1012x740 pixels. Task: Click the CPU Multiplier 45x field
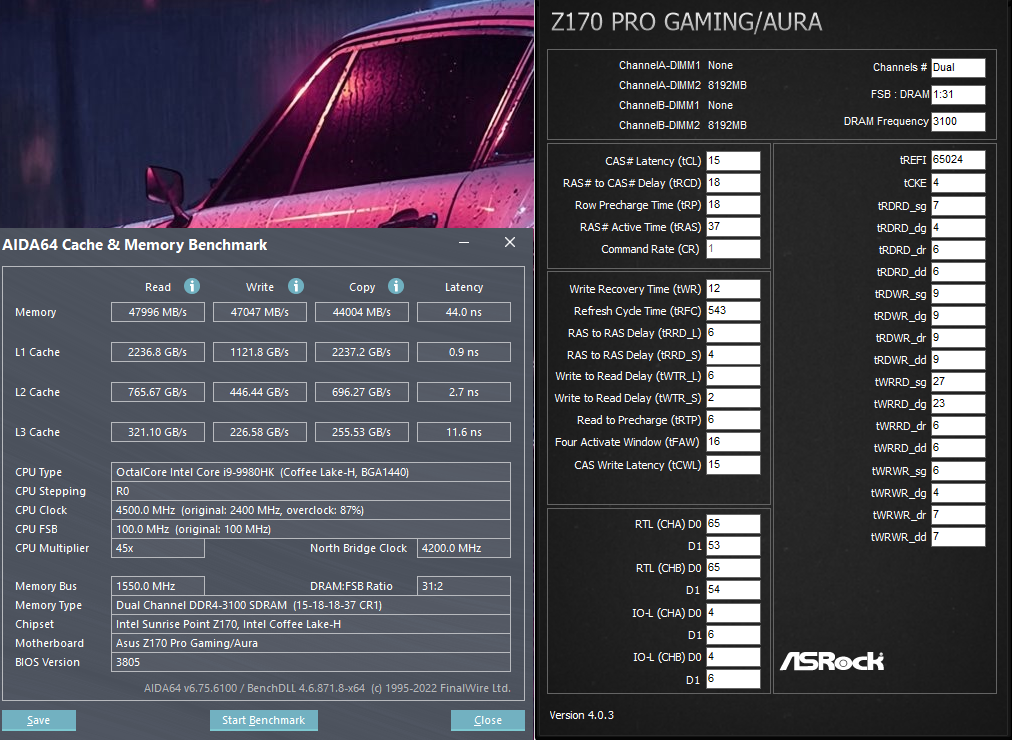click(157, 548)
